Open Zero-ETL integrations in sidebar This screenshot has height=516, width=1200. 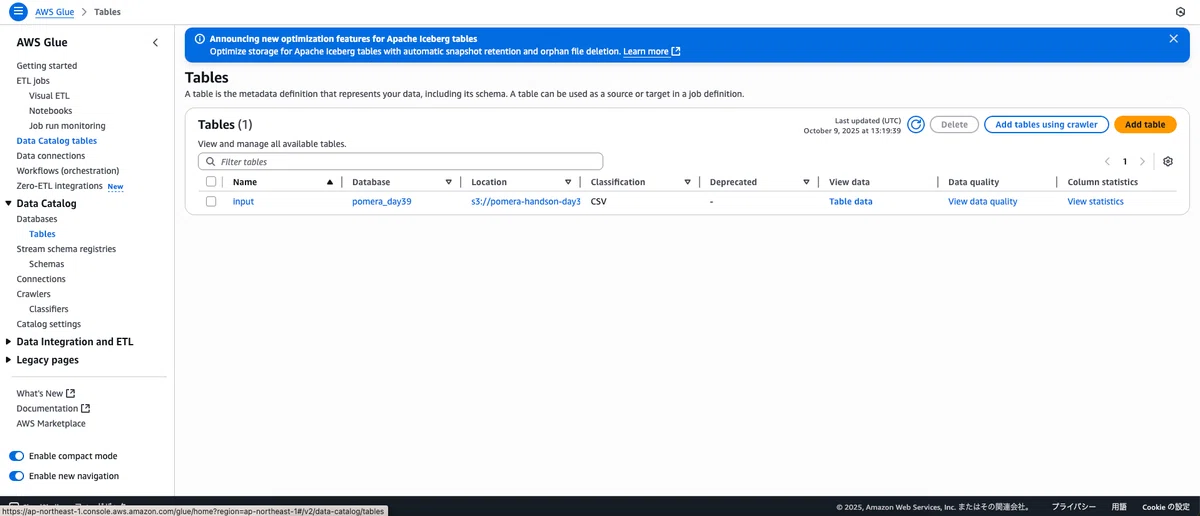pyautogui.click(x=60, y=186)
